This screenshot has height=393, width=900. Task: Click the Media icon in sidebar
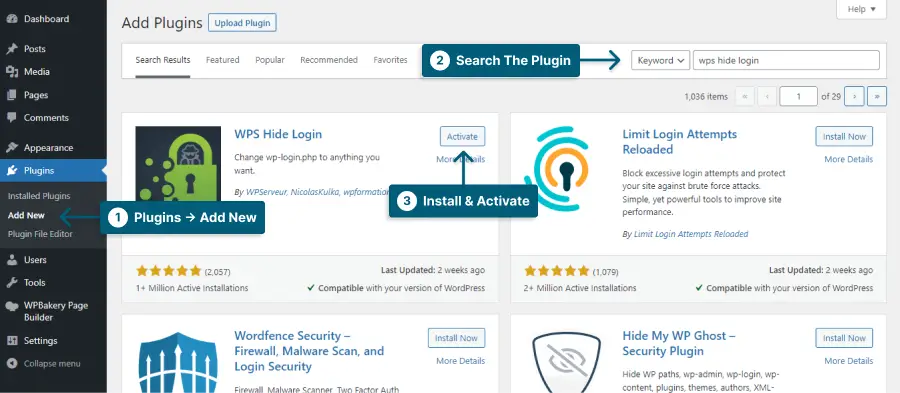coord(11,72)
